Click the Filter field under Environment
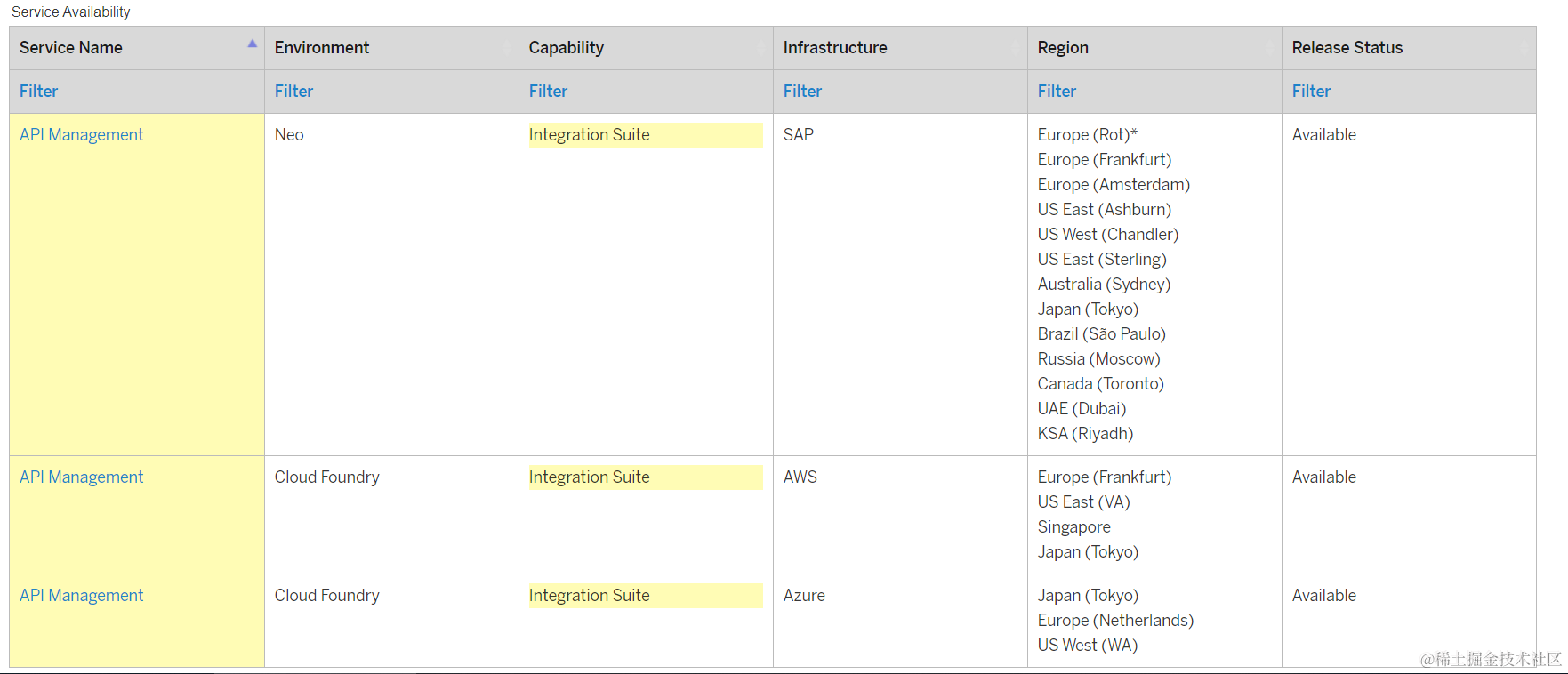Image resolution: width=1568 pixels, height=674 pixels. tap(293, 92)
